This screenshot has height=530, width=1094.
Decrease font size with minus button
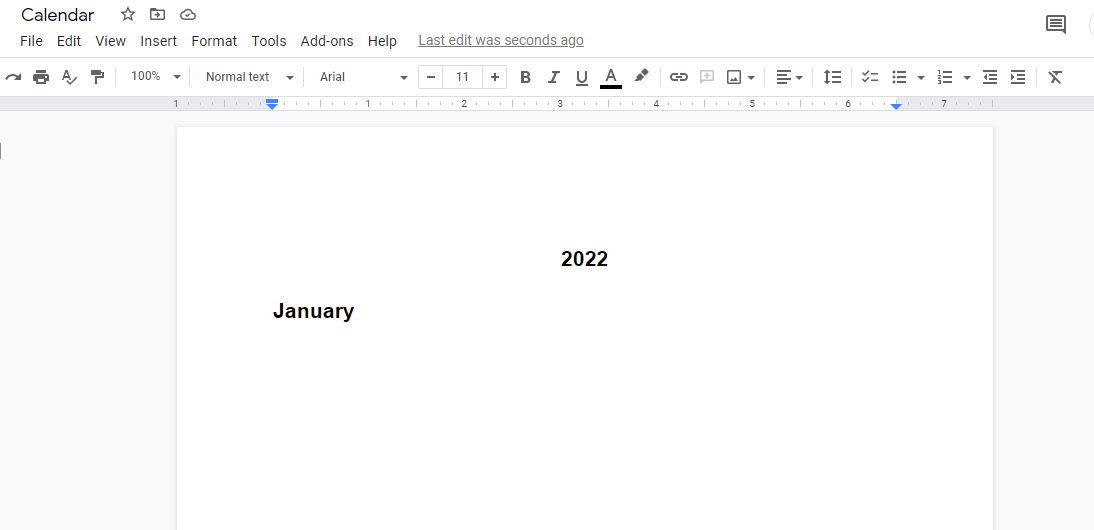click(430, 77)
